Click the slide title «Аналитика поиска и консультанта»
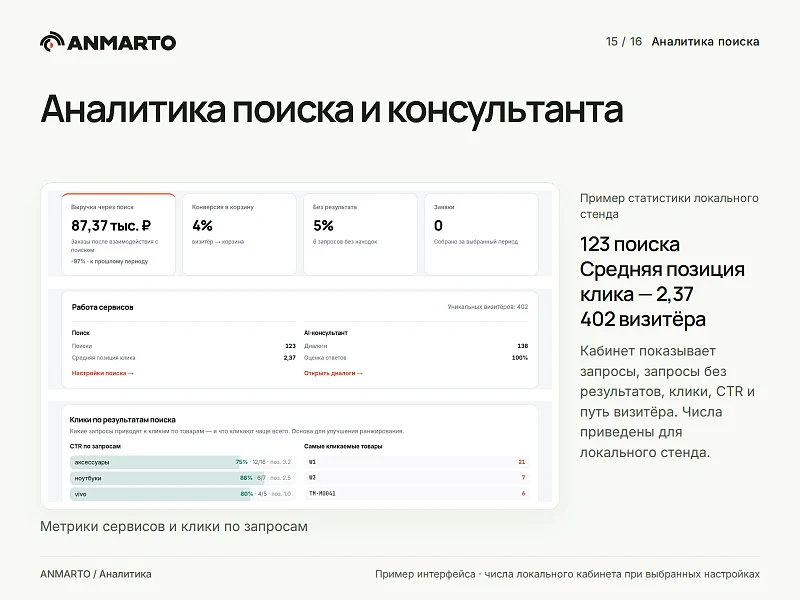 coord(332,109)
